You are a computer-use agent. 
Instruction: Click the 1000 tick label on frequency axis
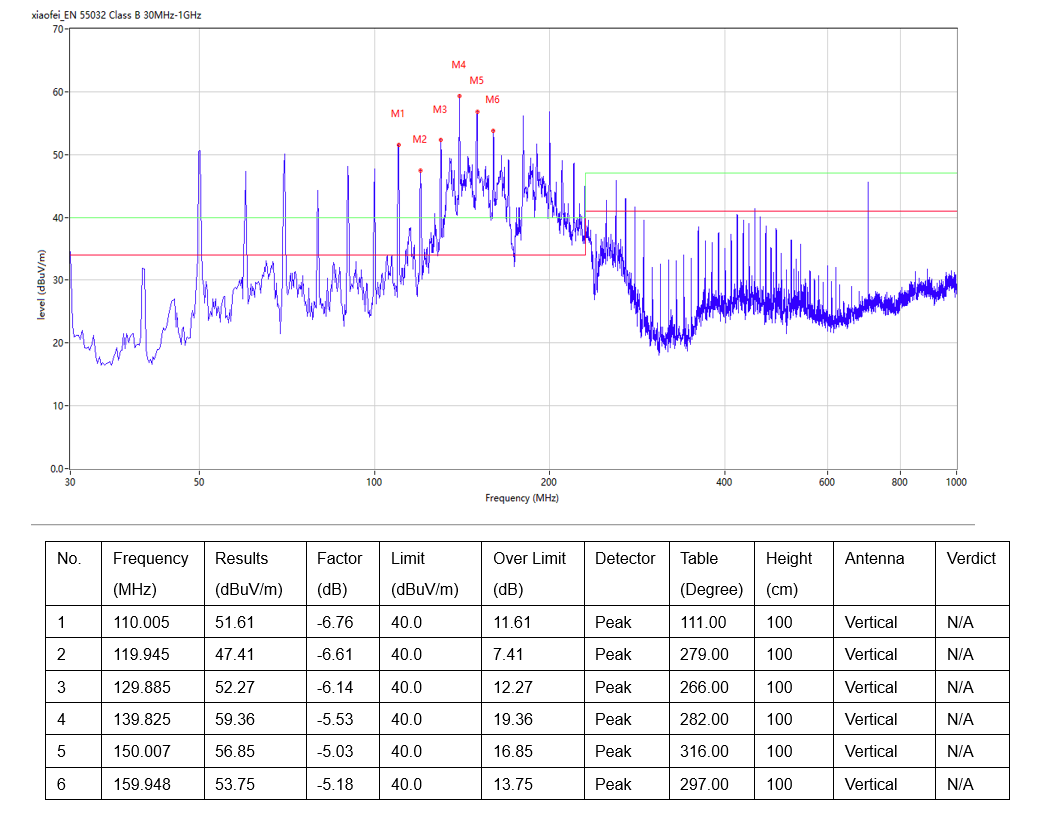[x=956, y=482]
